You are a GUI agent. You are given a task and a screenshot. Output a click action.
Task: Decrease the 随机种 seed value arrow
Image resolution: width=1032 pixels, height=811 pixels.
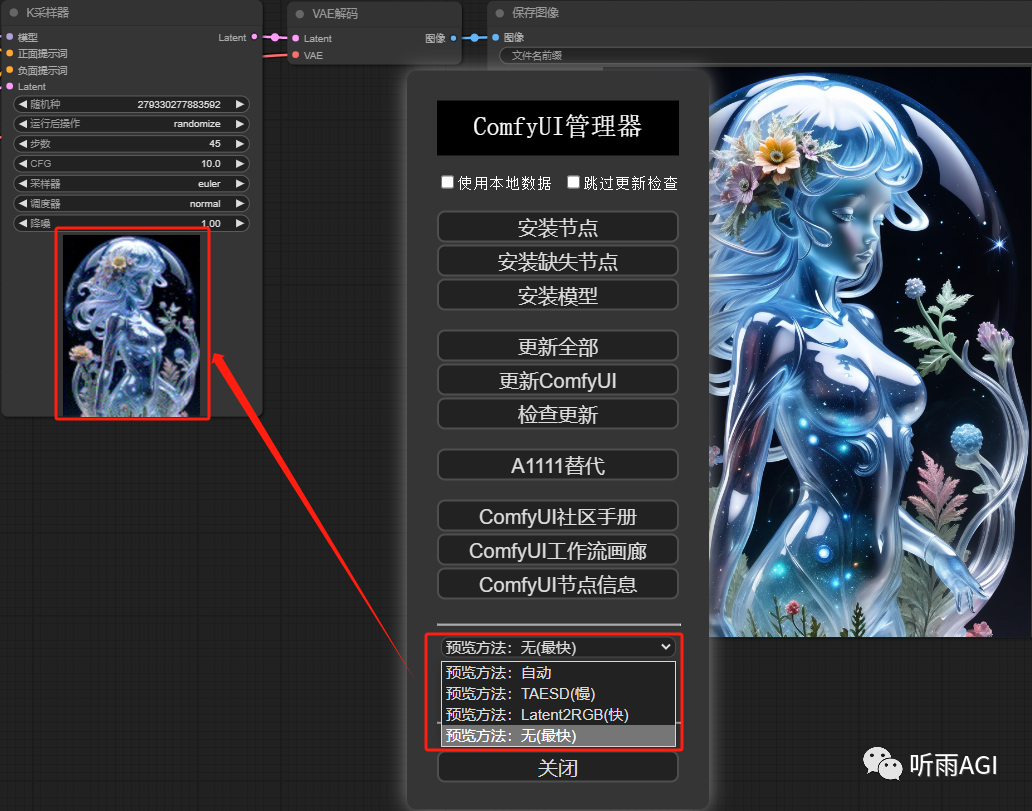(x=23, y=104)
